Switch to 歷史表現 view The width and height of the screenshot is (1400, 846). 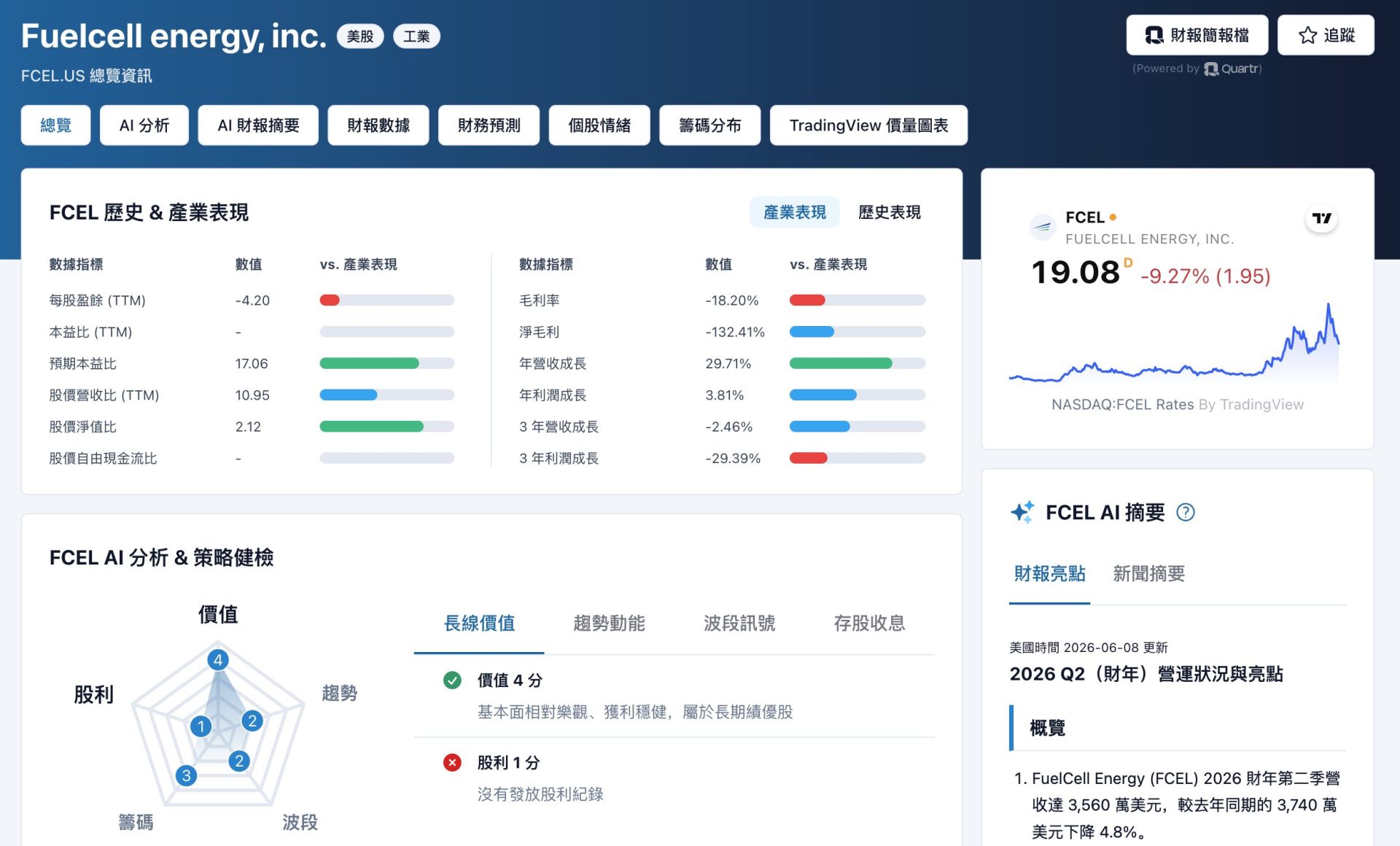(889, 212)
